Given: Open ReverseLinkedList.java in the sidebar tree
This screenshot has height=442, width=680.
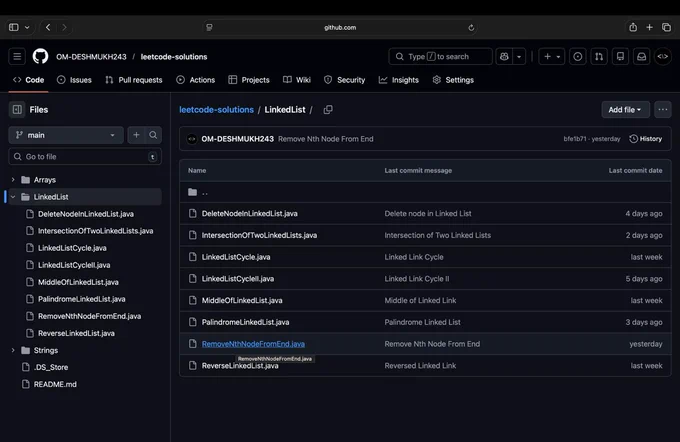Looking at the screenshot, I should click(76, 333).
